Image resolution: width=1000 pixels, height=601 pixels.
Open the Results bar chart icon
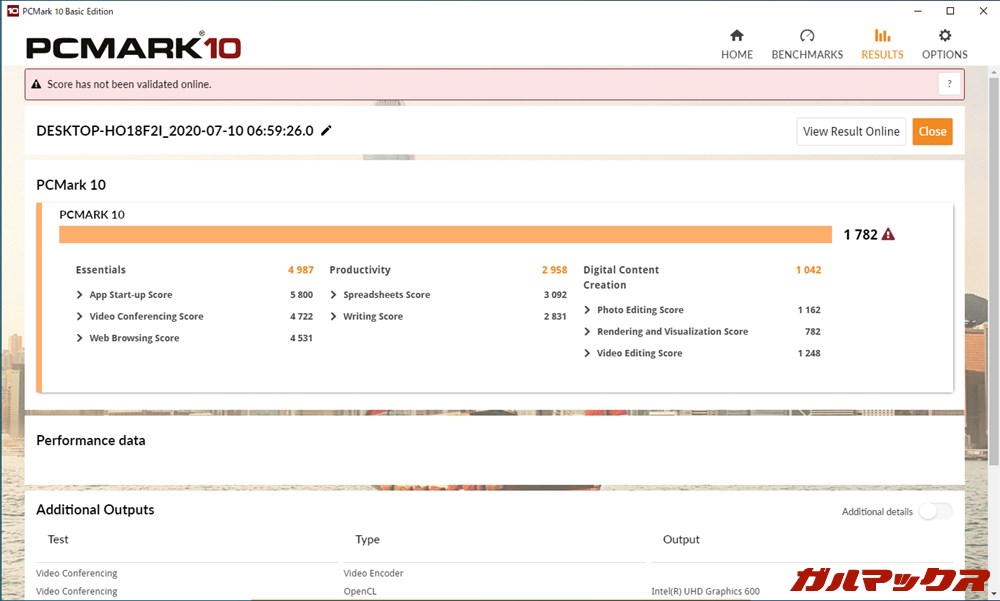[882, 37]
